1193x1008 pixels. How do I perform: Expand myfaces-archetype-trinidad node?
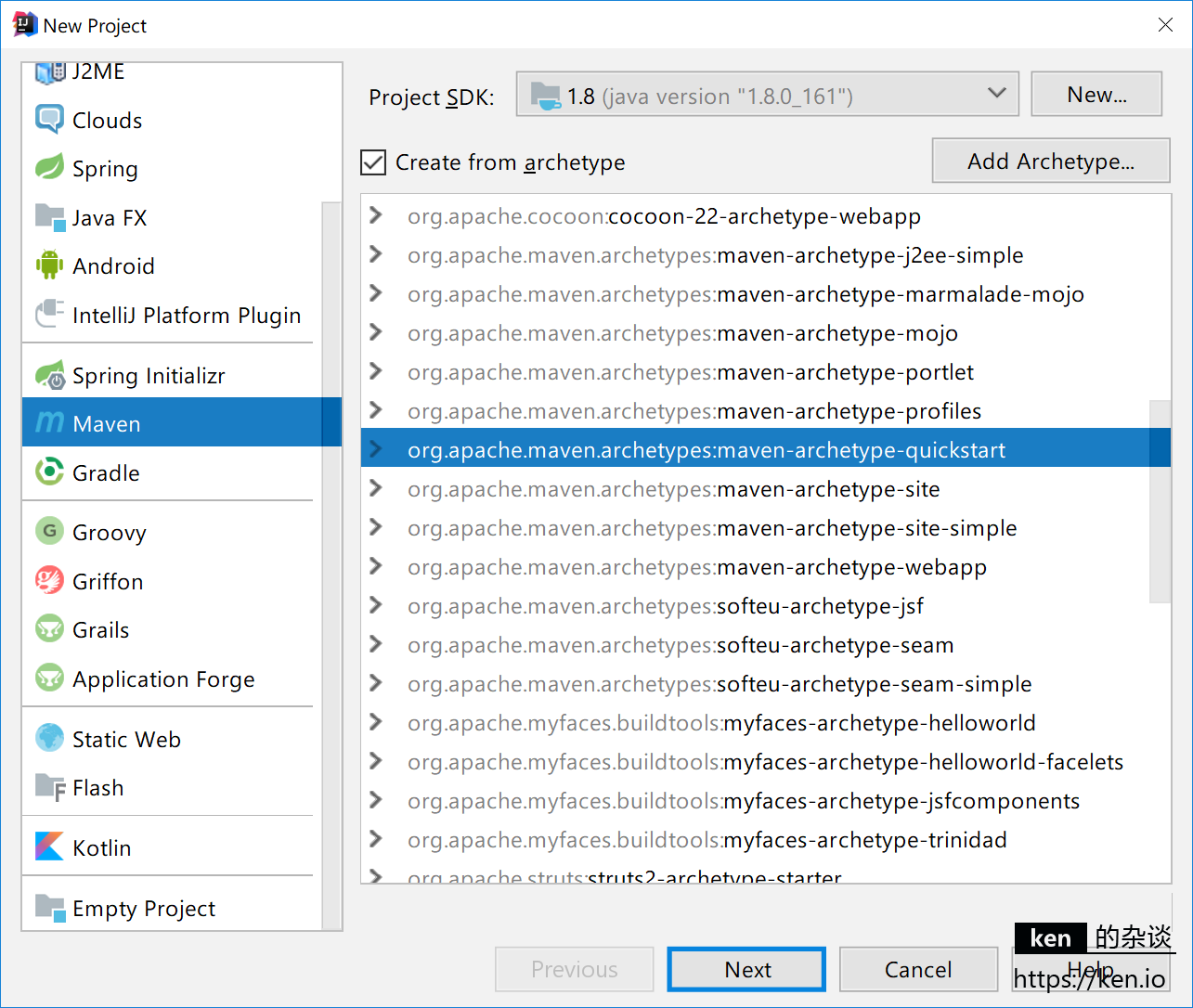click(x=375, y=839)
